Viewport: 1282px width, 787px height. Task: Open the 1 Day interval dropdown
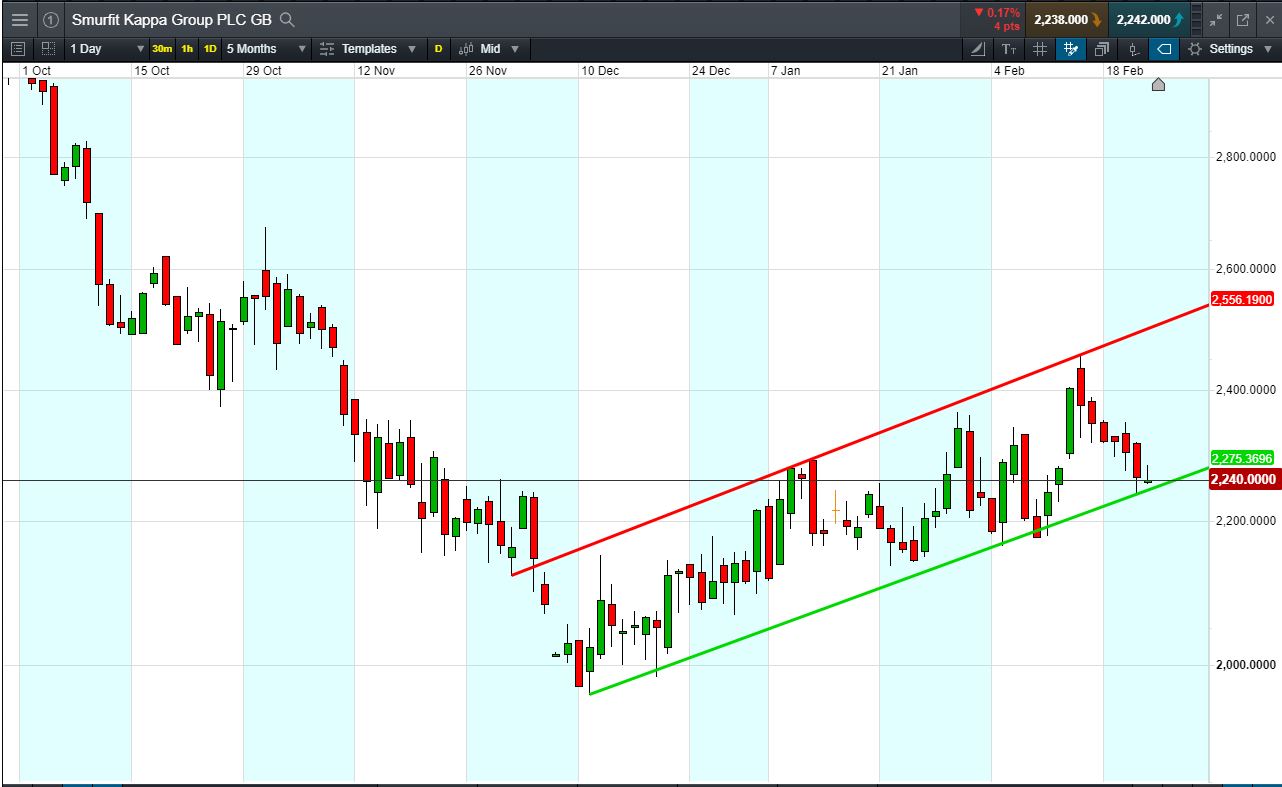pyautogui.click(x=106, y=48)
